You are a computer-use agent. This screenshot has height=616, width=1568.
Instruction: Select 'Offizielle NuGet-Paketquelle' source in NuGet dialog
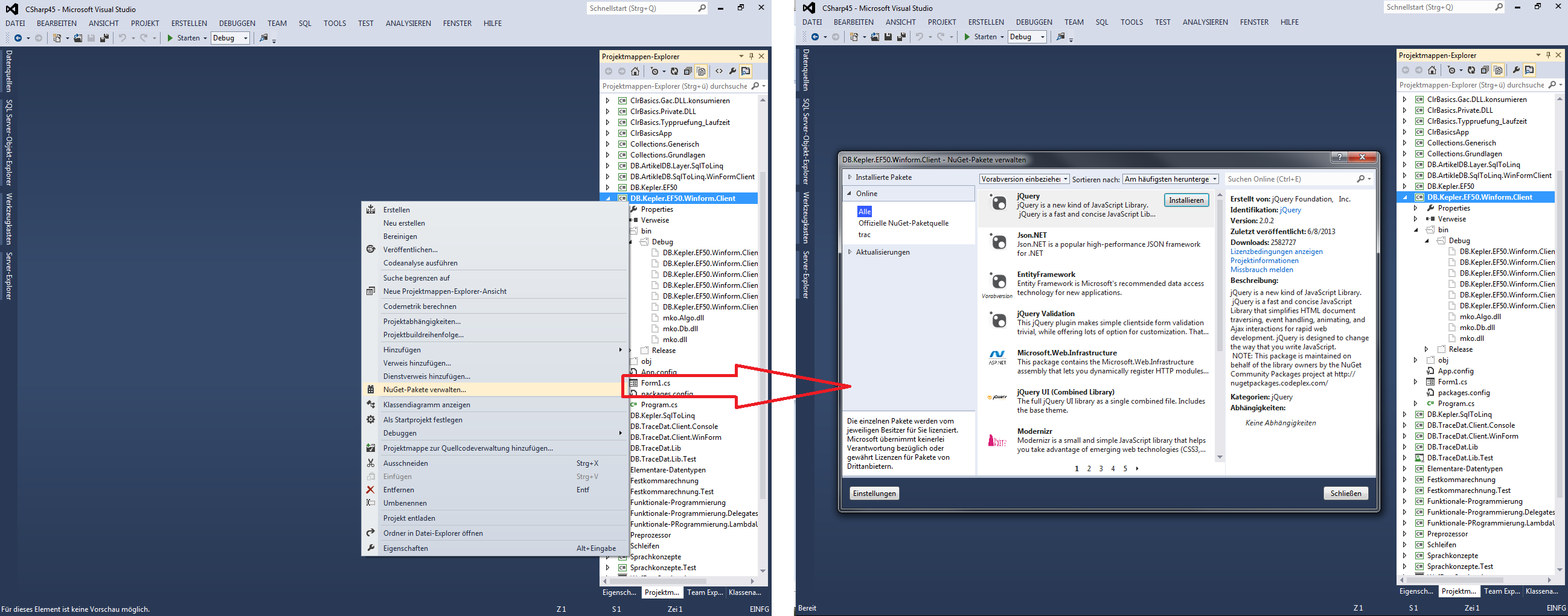click(x=903, y=223)
